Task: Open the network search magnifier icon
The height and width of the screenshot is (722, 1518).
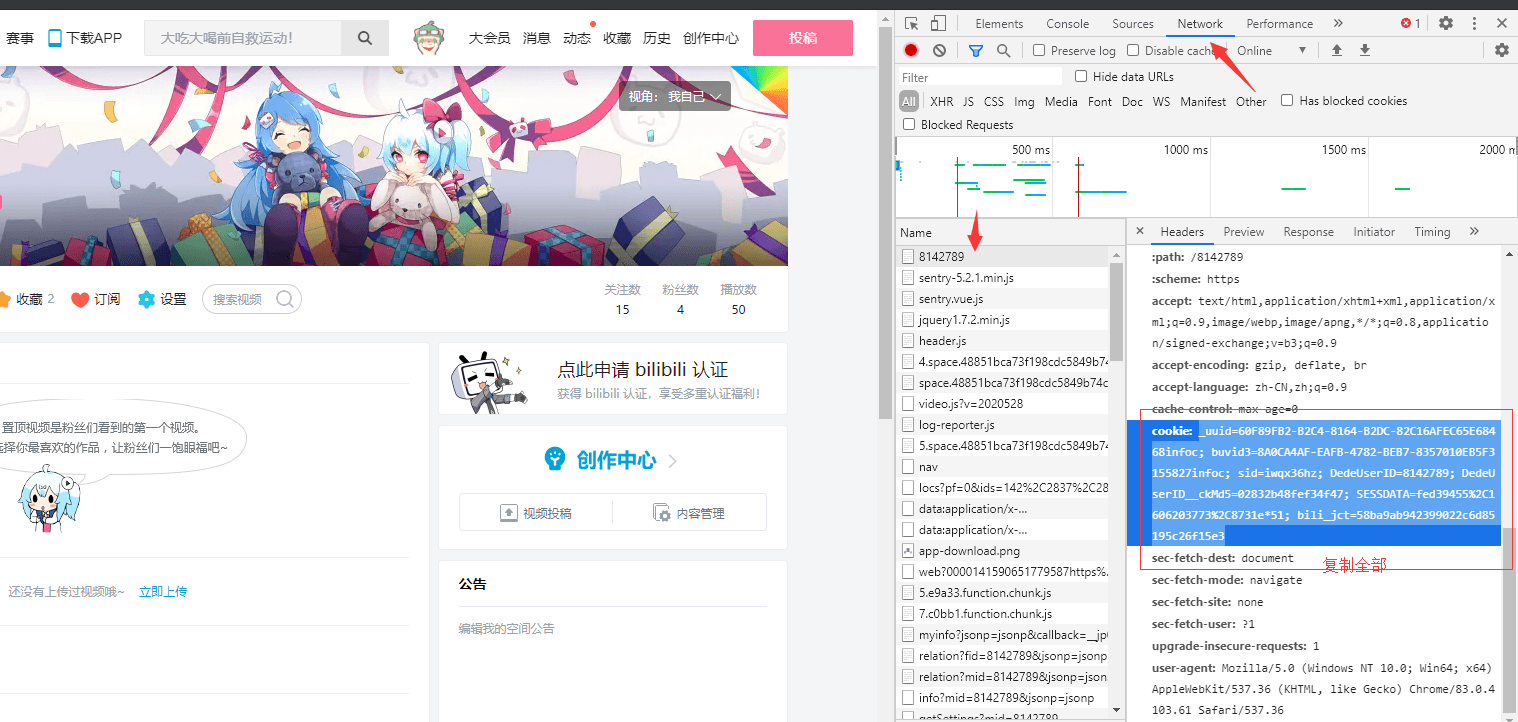Action: tap(1003, 50)
